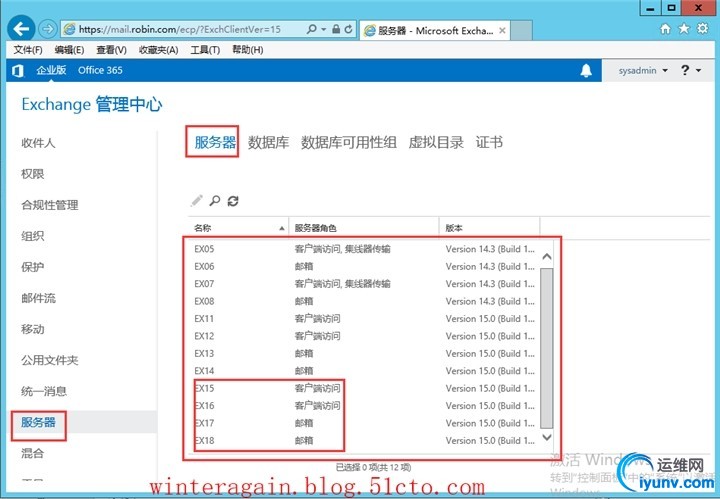Select the EX07 server row
The image size is (720, 499).
tap(365, 284)
